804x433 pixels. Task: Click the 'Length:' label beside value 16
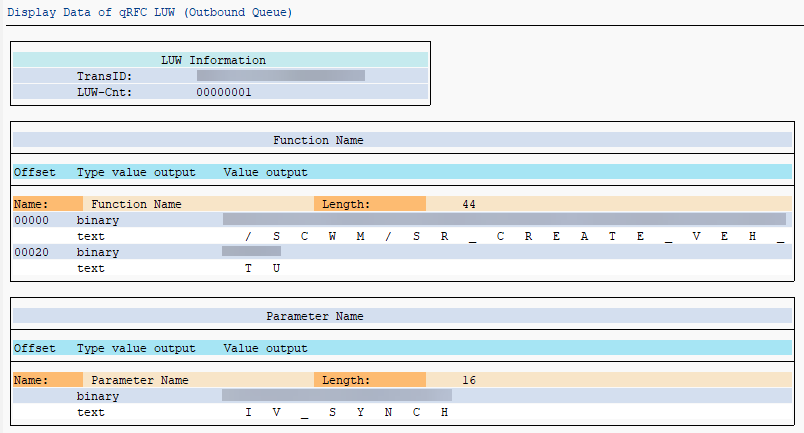tap(346, 380)
